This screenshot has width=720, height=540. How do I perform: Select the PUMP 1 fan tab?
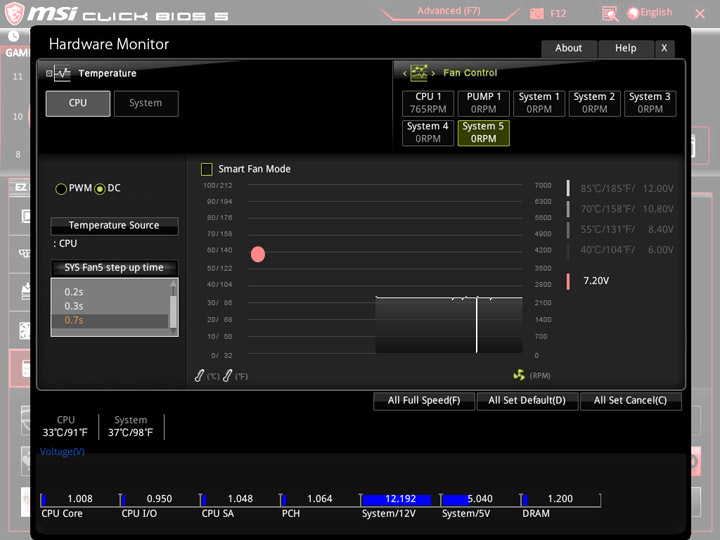(x=484, y=103)
